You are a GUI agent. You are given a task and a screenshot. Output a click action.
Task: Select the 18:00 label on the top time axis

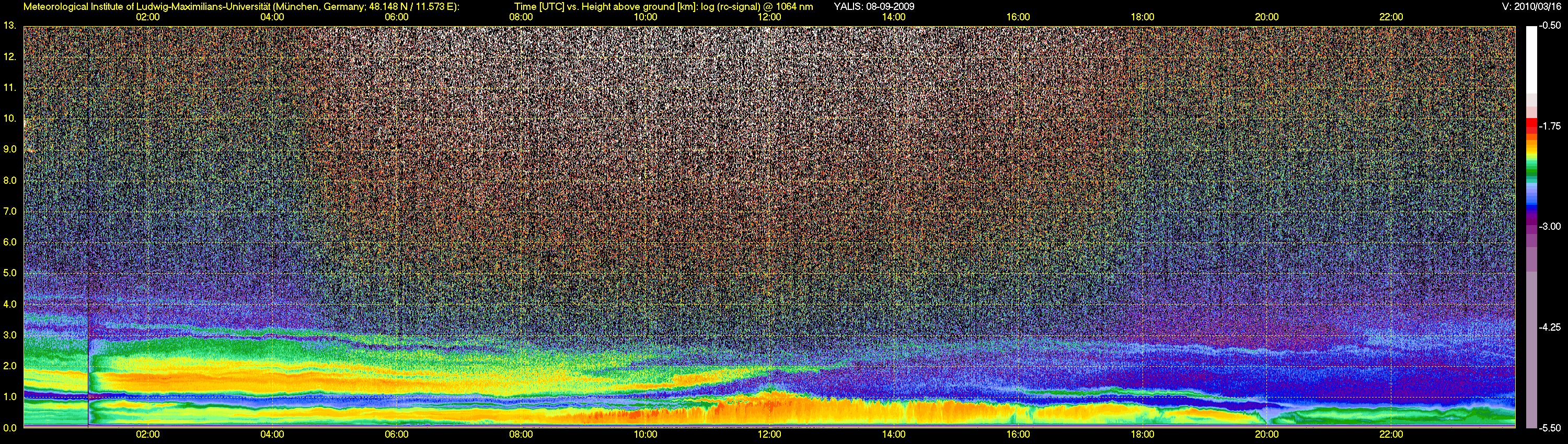1143,17
